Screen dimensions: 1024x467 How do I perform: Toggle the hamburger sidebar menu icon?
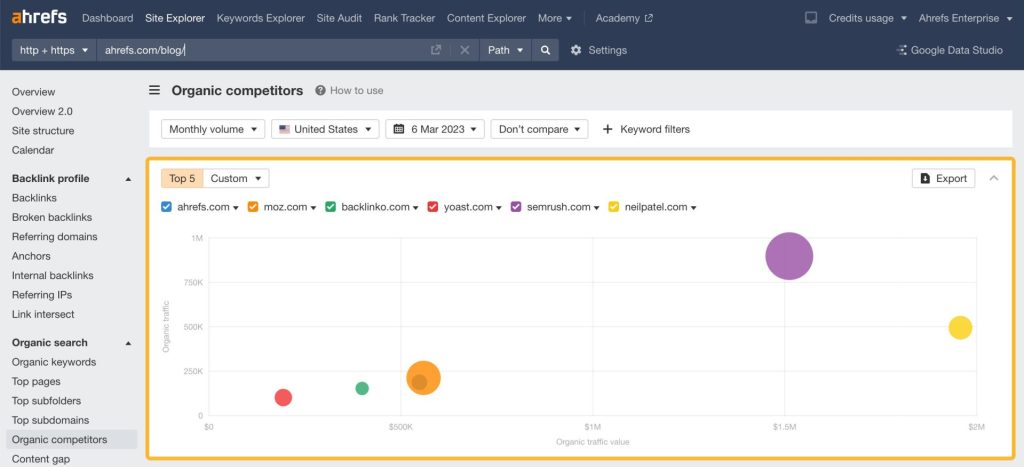coord(155,90)
